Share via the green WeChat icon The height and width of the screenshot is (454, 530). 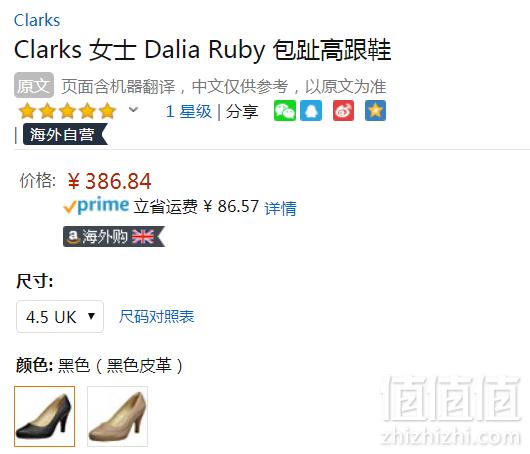point(285,111)
